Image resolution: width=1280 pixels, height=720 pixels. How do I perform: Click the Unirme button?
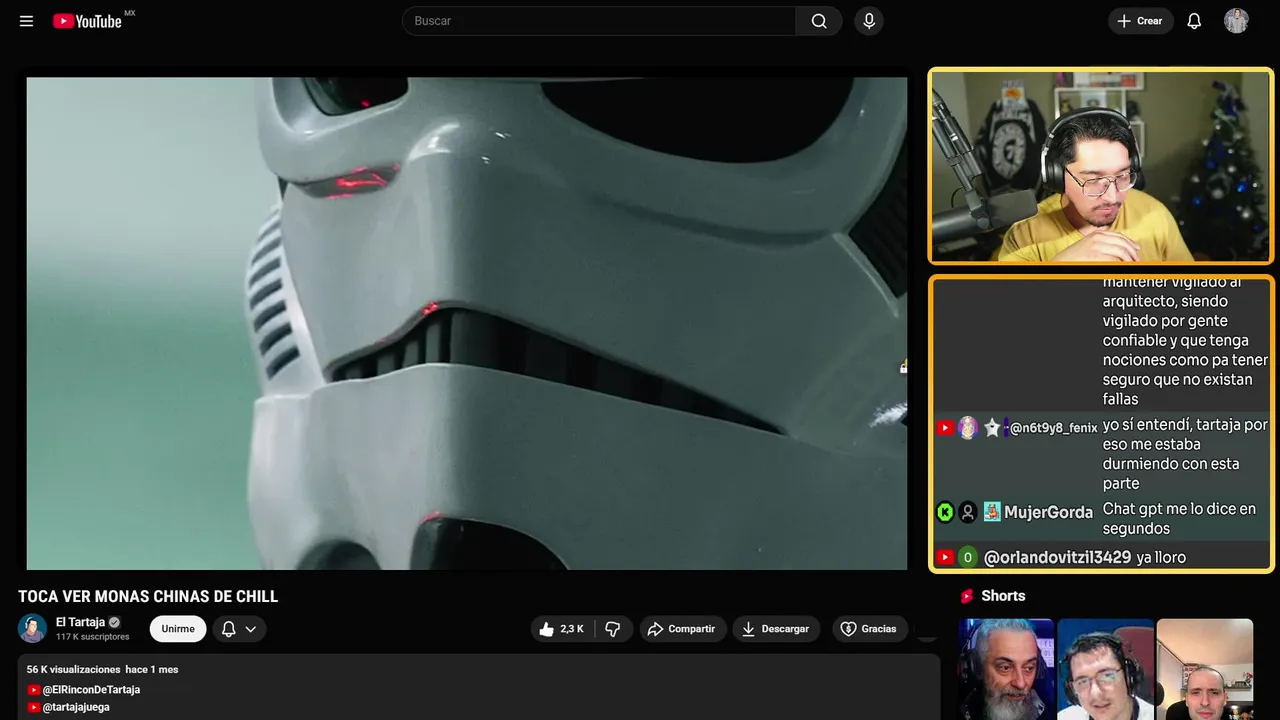click(x=178, y=629)
